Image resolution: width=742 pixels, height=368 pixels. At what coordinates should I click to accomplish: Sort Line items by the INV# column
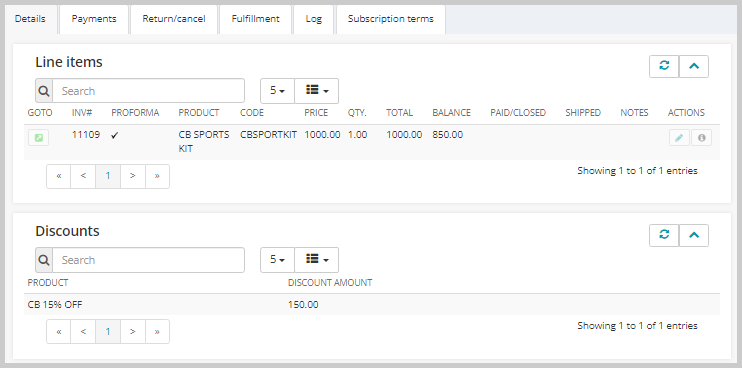(x=81, y=113)
